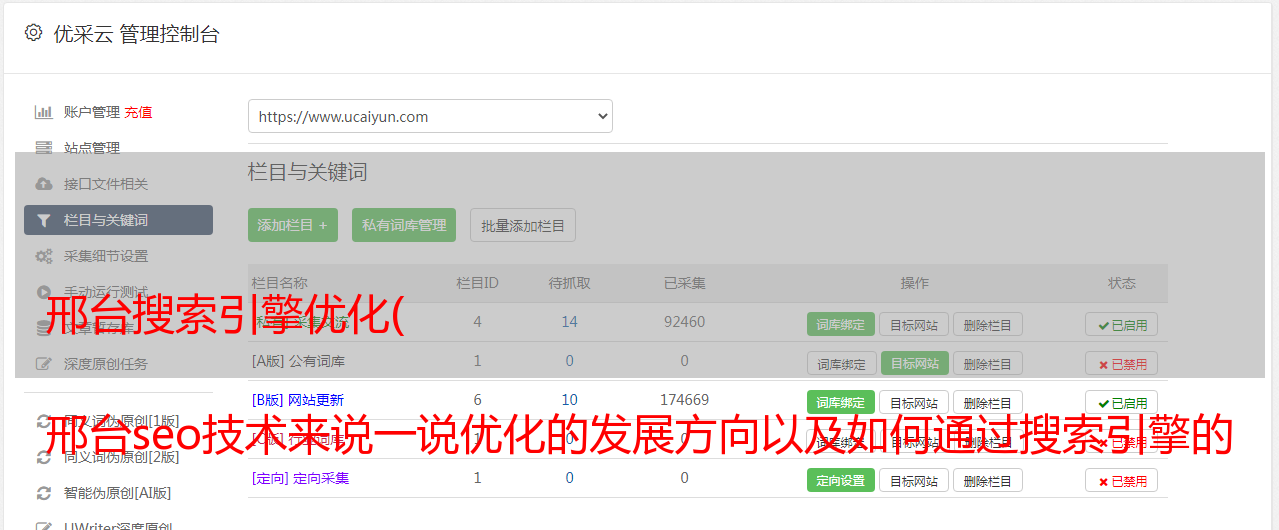
Task: Open 账户管理 in the sidebar
Action: tap(92, 112)
